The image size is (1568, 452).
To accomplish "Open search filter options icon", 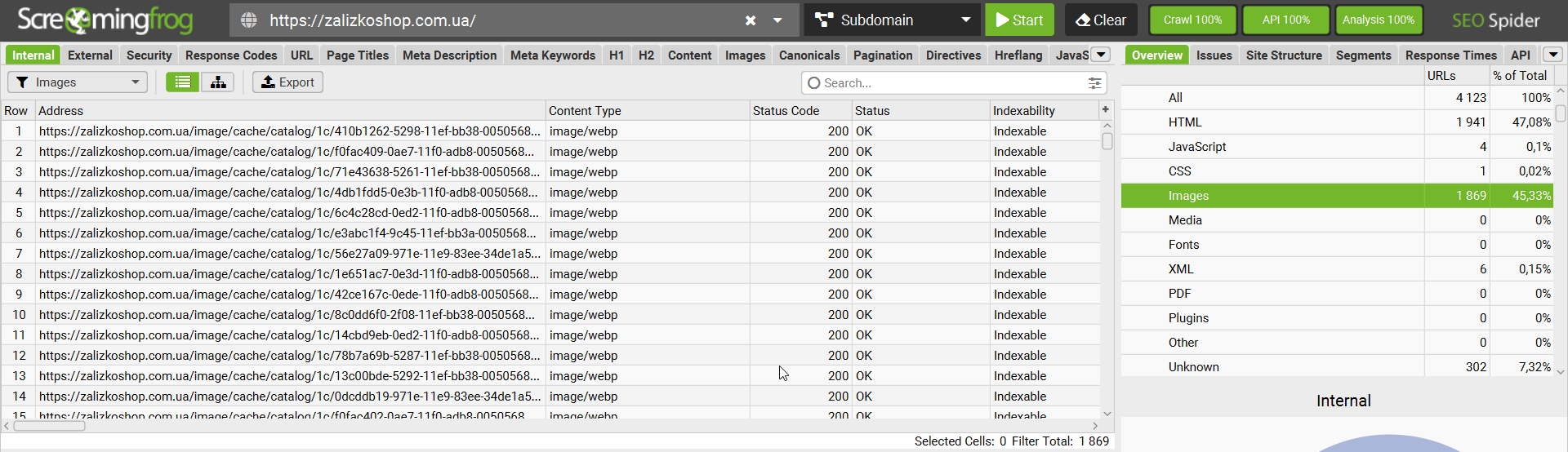I will [x=1094, y=83].
